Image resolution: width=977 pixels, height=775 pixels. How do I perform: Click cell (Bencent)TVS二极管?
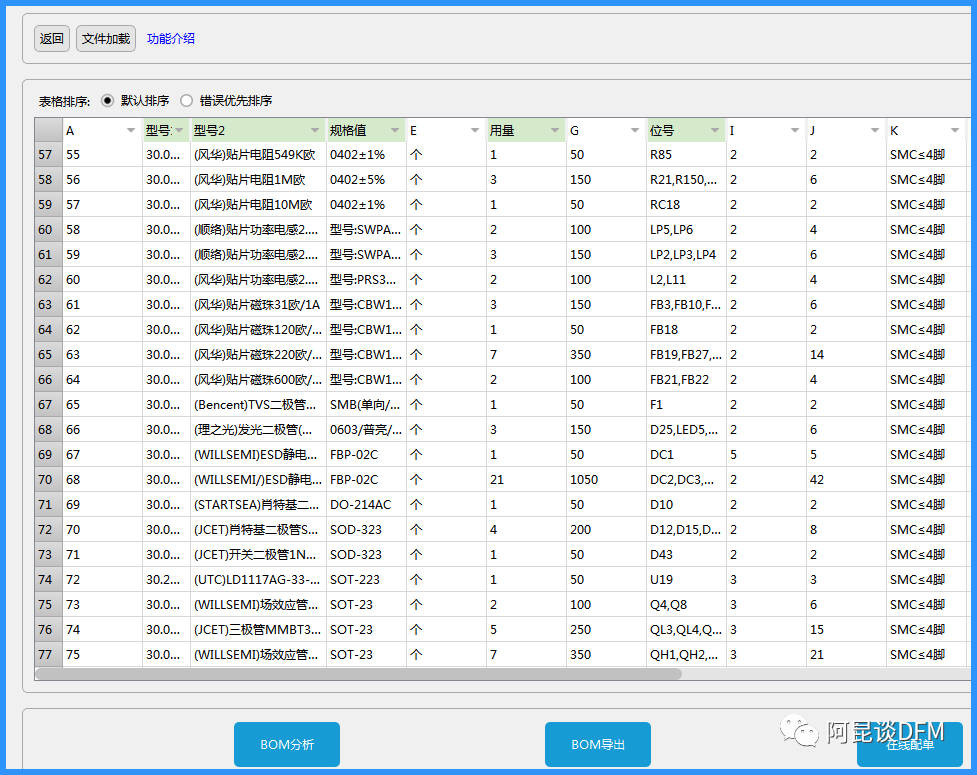pos(258,404)
